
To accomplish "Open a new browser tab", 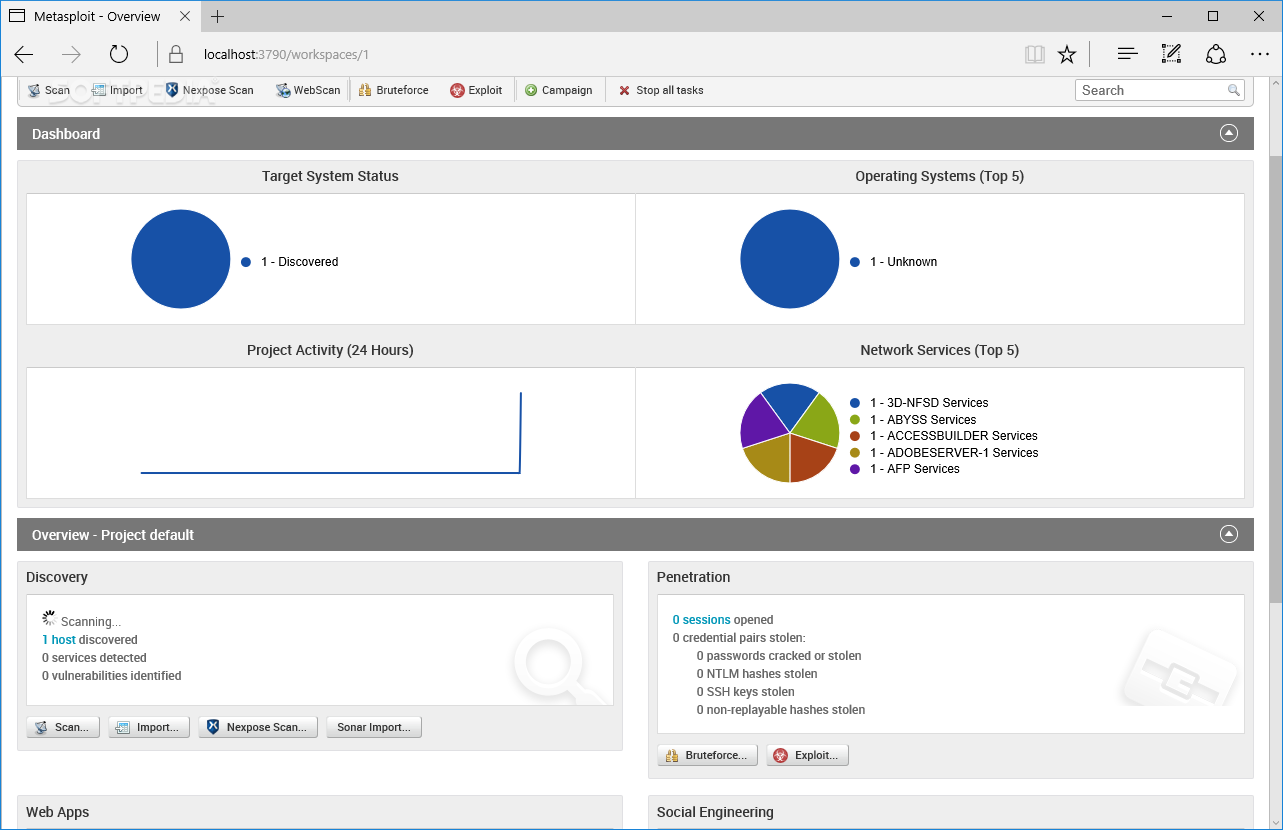I will tap(218, 16).
